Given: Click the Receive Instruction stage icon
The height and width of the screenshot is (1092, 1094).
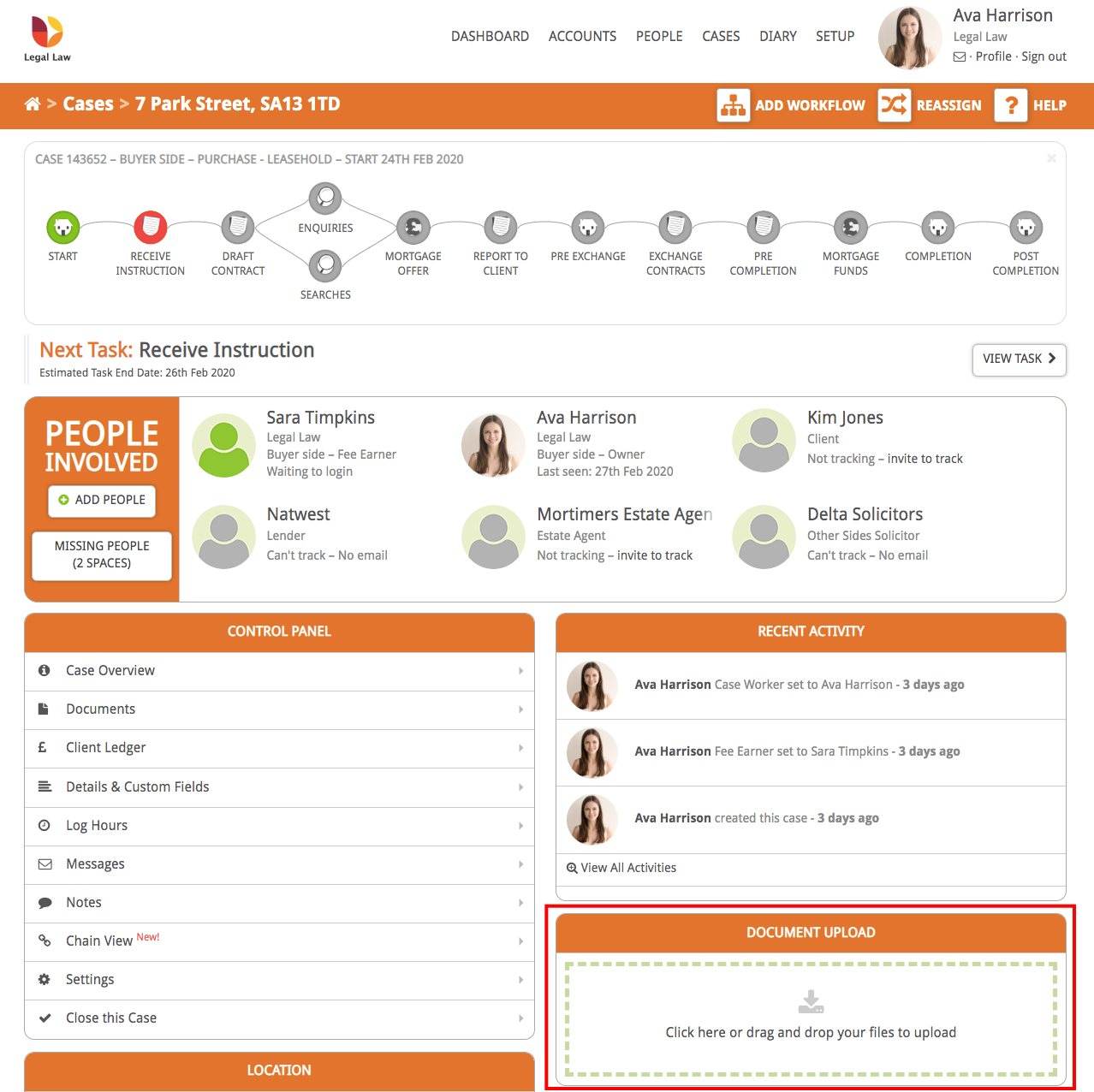Looking at the screenshot, I should pyautogui.click(x=151, y=227).
